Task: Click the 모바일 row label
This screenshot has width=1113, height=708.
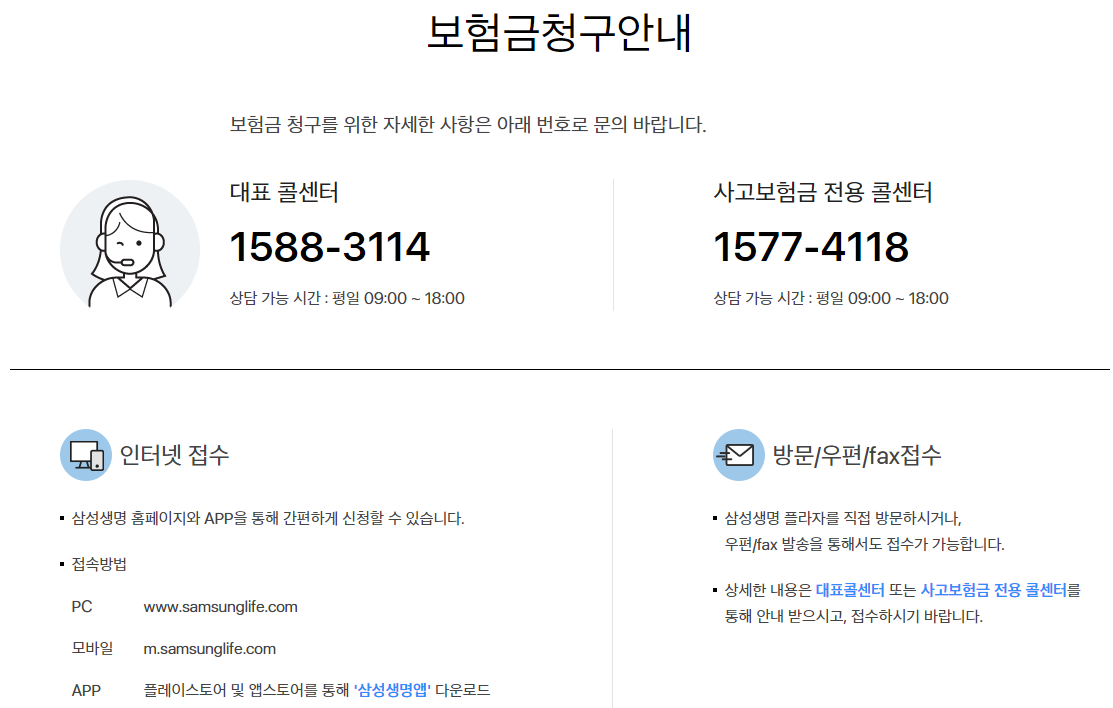Action: pos(92,648)
